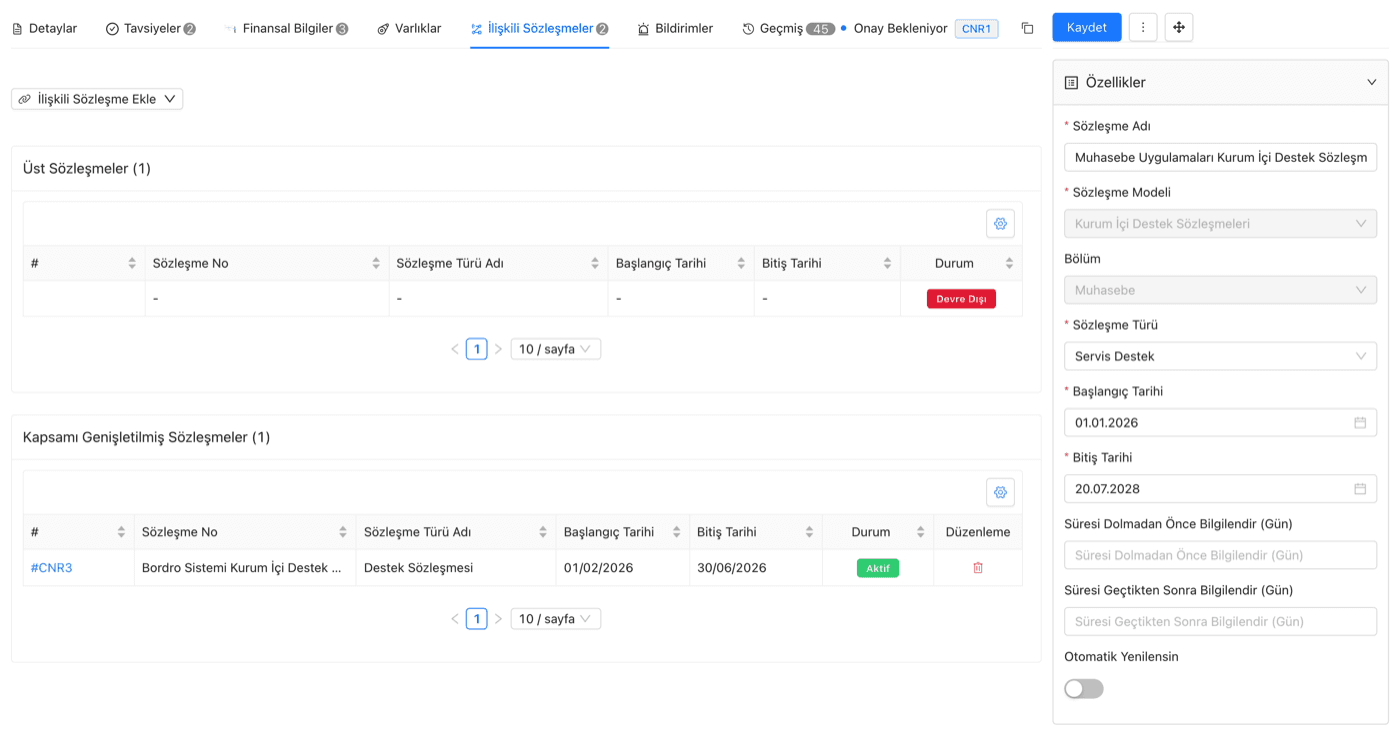Collapse the Özellikler panel chevron
Viewport: 1400px width, 732px height.
click(x=1371, y=82)
